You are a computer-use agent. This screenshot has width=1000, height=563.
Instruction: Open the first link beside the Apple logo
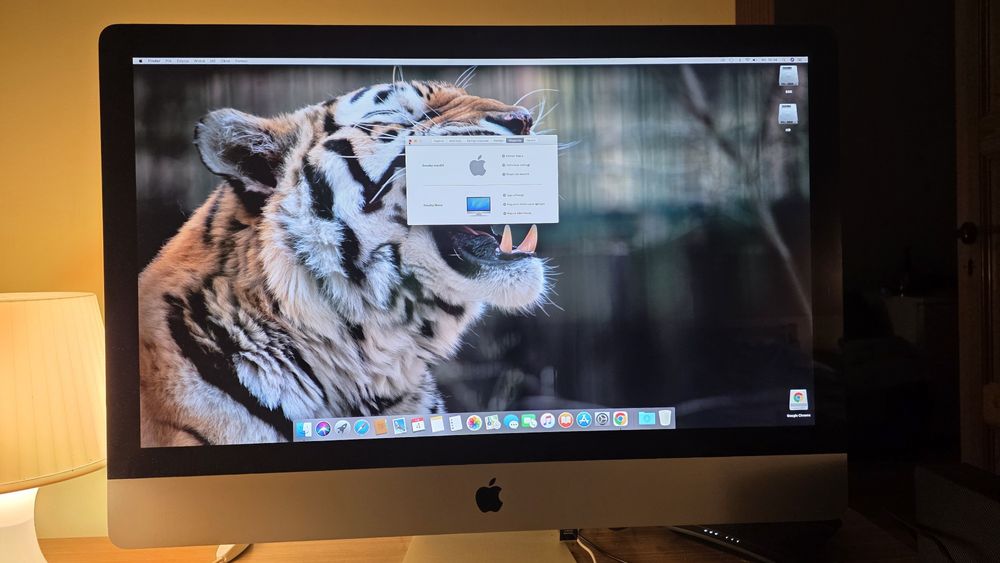click(x=513, y=156)
